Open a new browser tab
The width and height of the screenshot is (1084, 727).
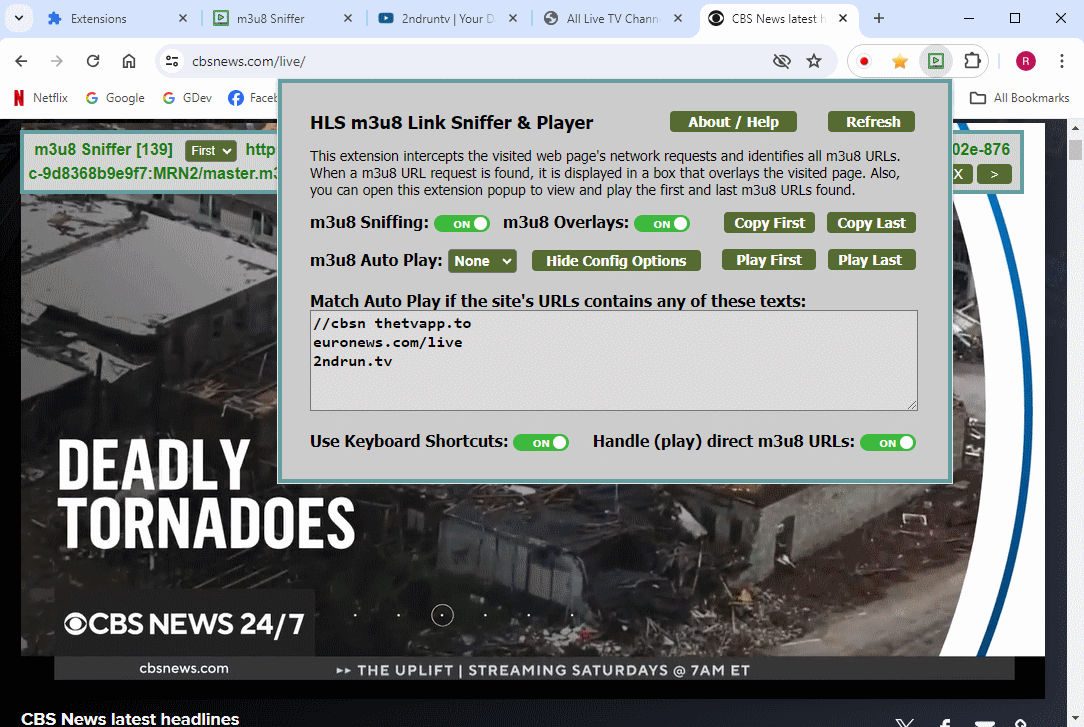pos(879,19)
